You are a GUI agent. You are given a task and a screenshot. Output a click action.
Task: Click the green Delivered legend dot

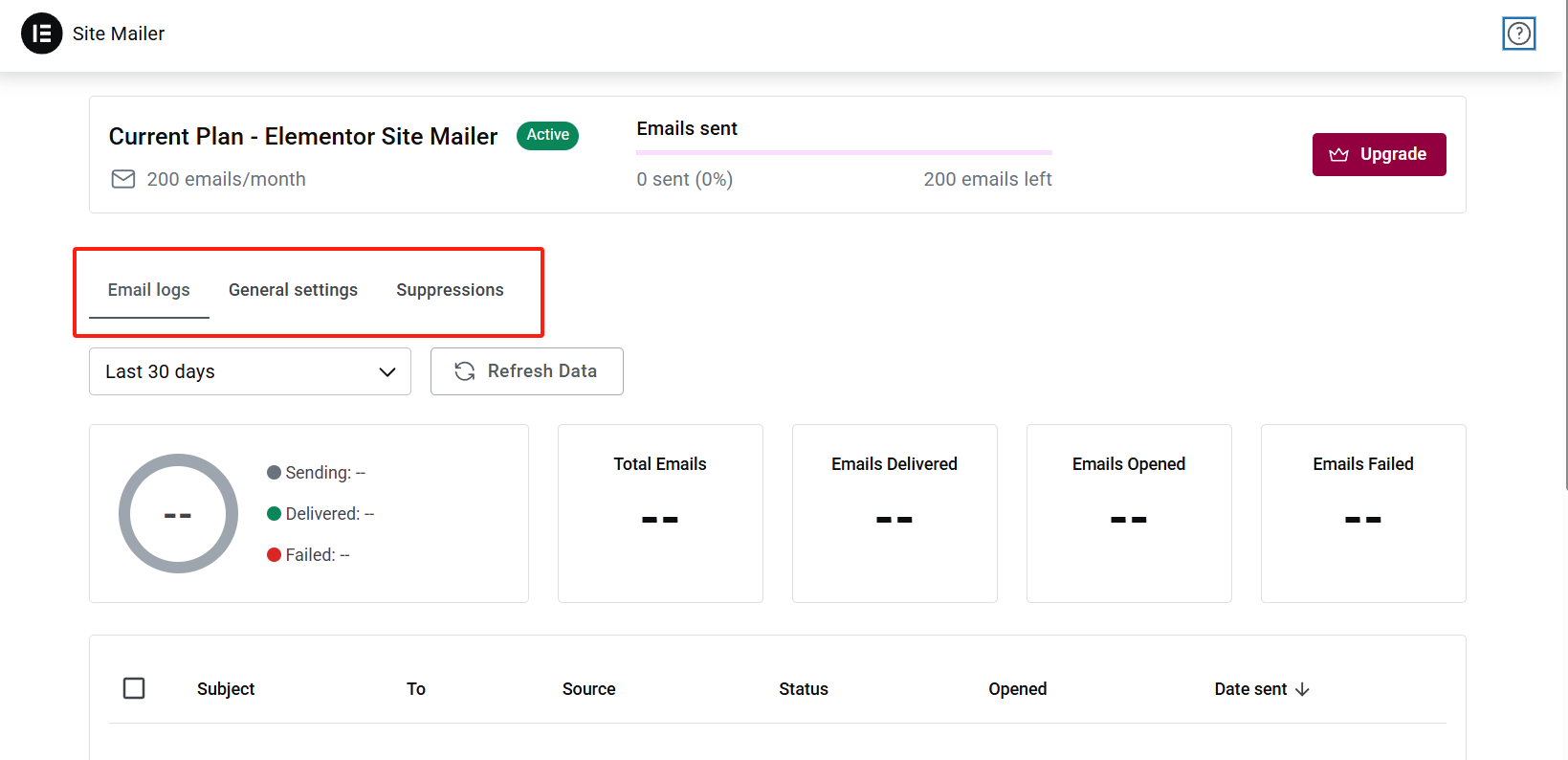click(275, 514)
